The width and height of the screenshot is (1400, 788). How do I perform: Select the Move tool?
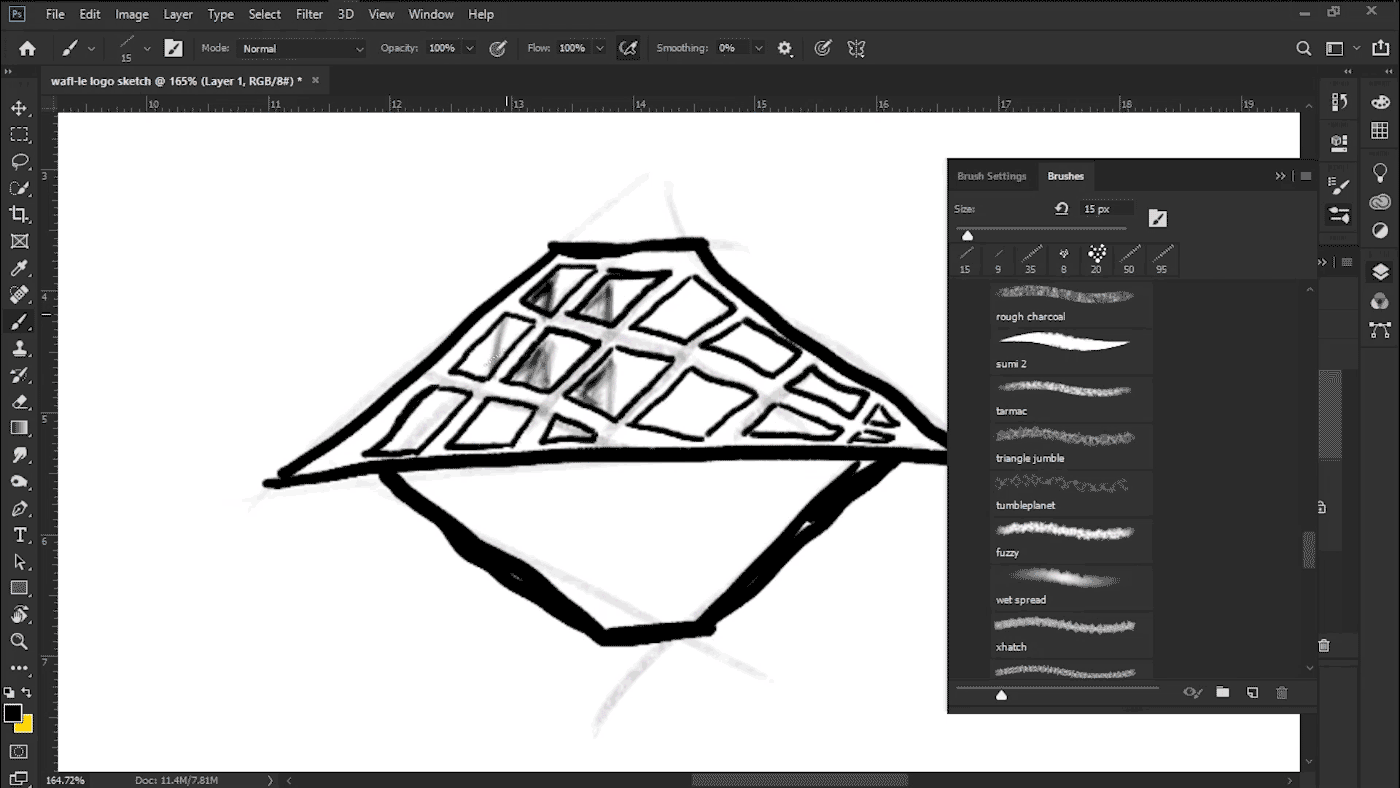point(19,108)
